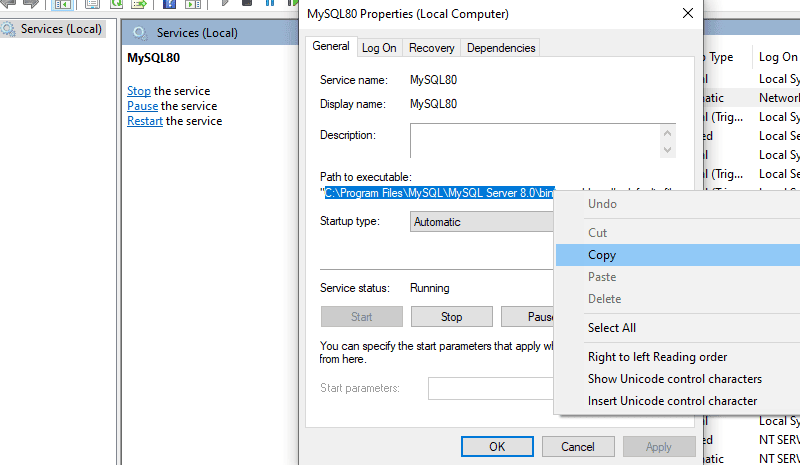
Task: Click inside the Description text box
Action: point(535,141)
